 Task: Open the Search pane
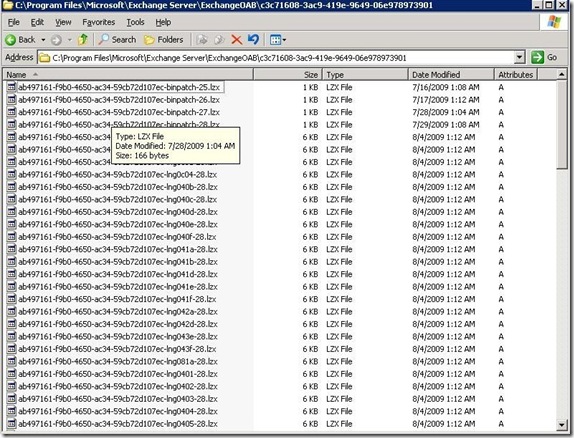tap(118, 40)
